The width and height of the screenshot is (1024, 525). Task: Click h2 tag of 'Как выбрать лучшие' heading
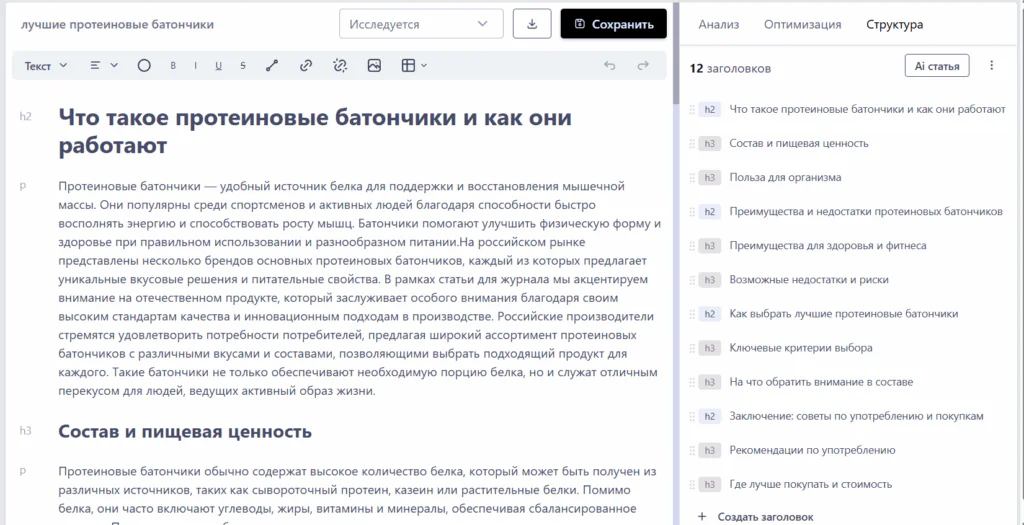click(709, 314)
